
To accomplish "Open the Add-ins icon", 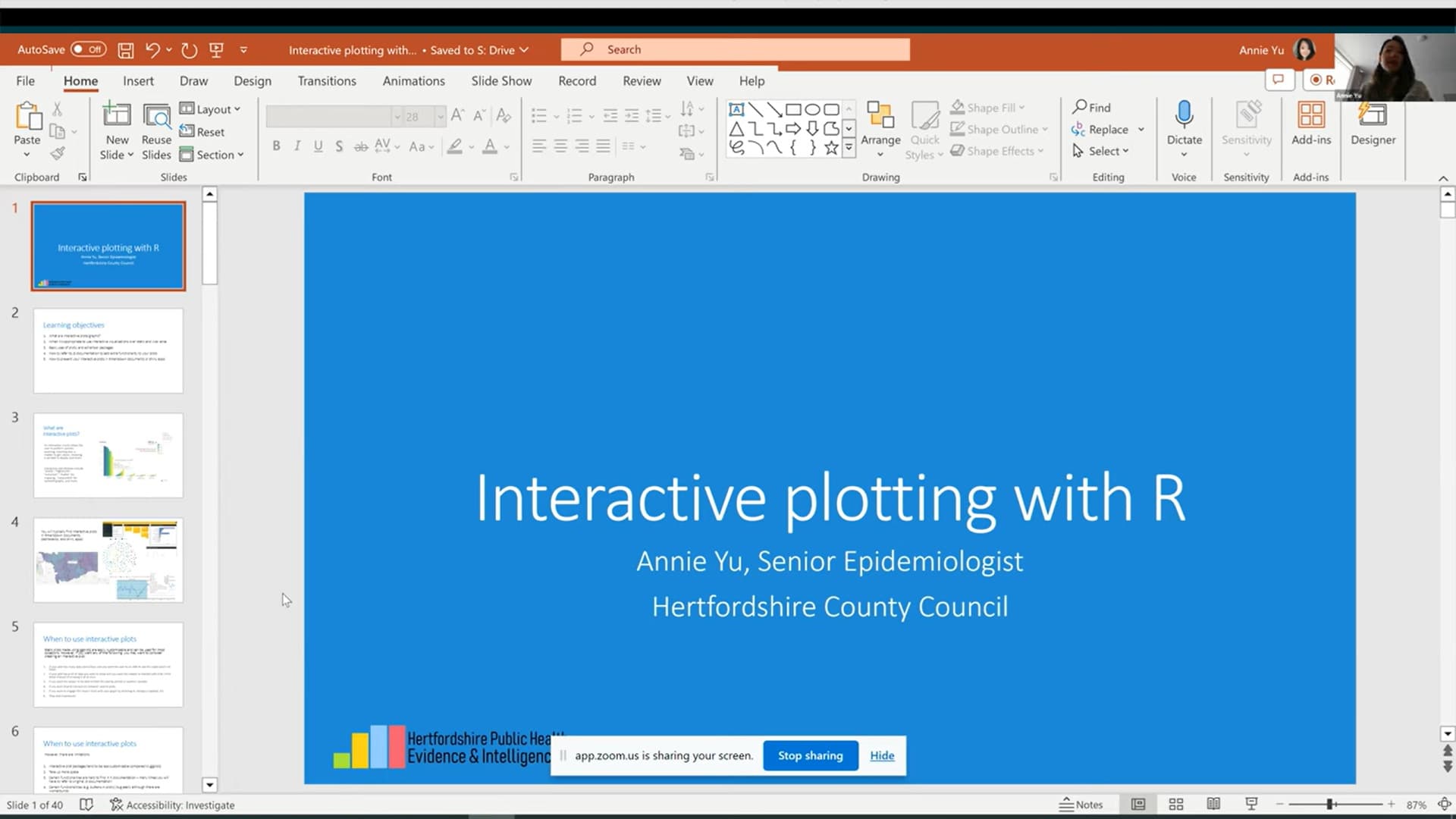I will coord(1311,115).
